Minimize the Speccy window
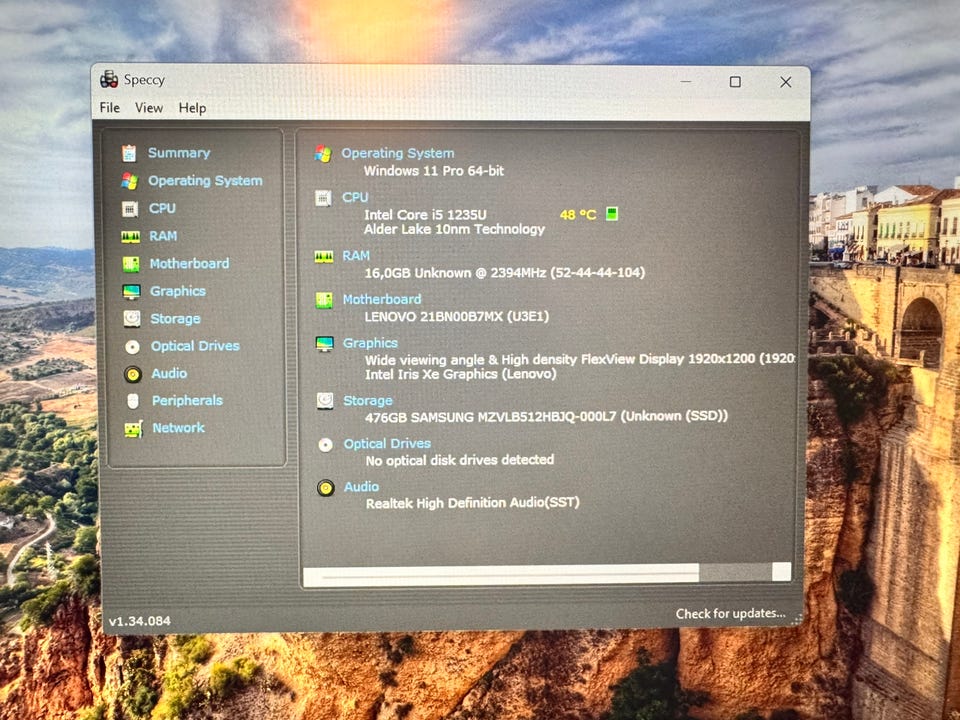Viewport: 960px width, 720px height. point(686,81)
